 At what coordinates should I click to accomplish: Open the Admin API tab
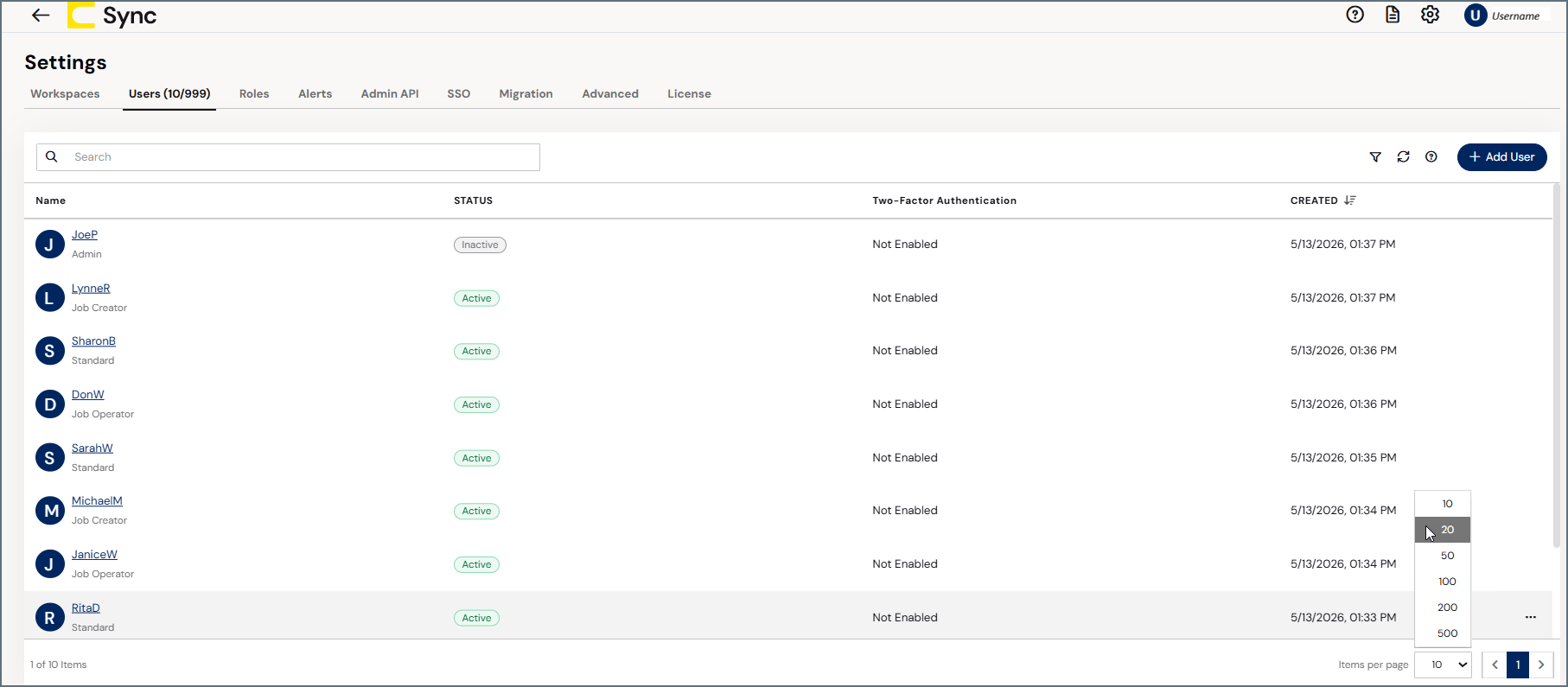pos(390,93)
